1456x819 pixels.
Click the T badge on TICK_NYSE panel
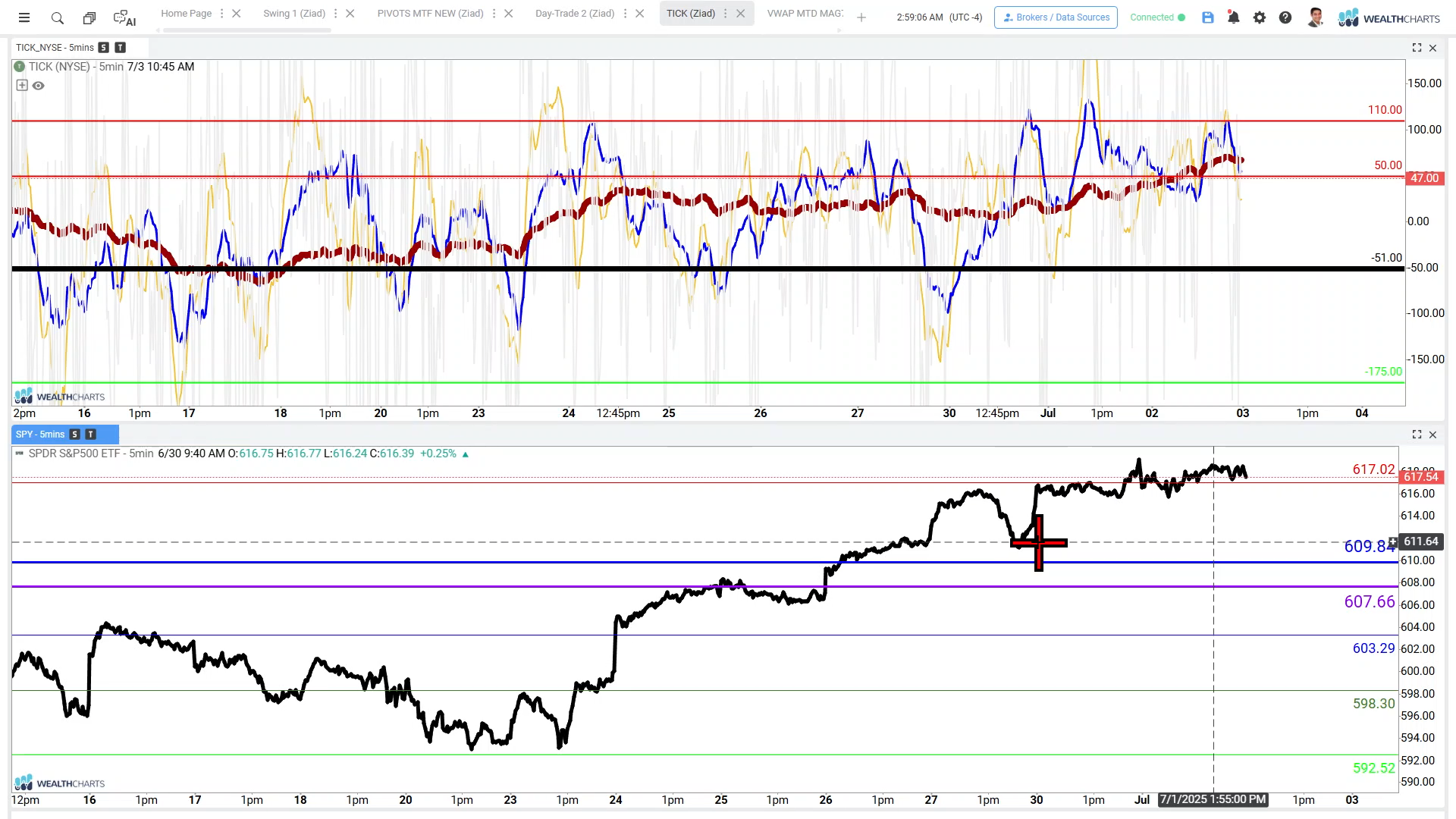pos(120,48)
